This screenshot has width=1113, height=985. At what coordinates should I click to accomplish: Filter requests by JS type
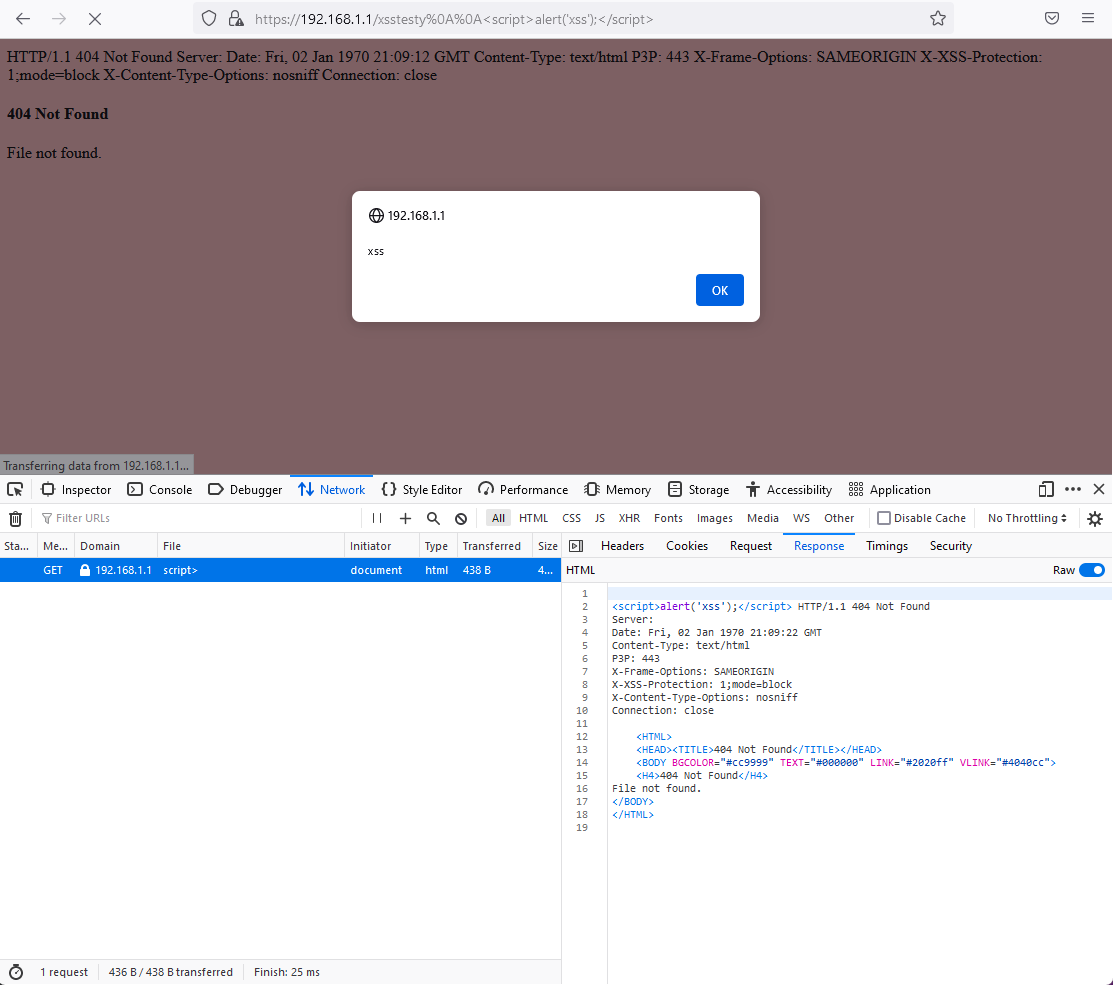pyautogui.click(x=600, y=518)
